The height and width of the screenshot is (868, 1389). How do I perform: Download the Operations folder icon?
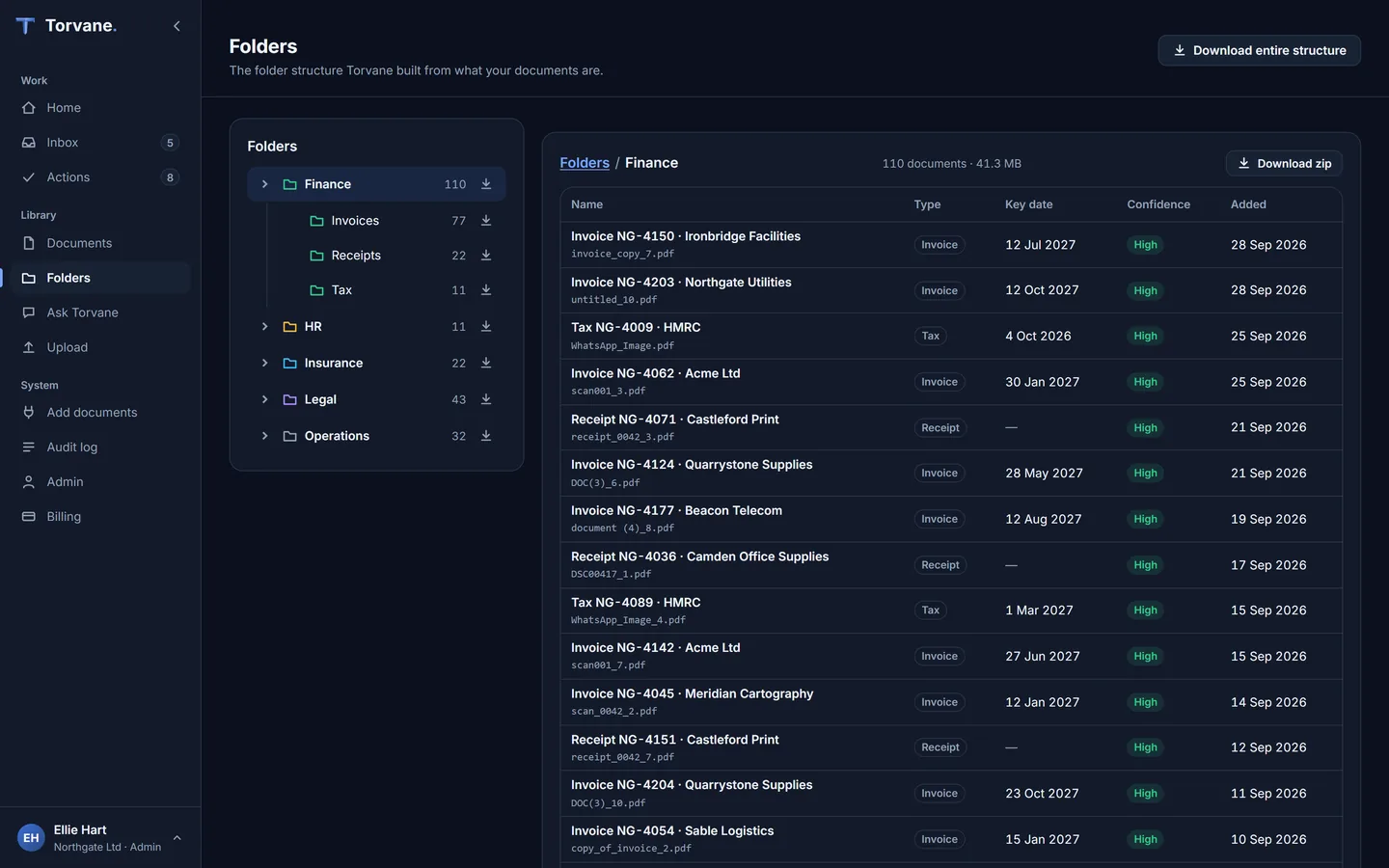(x=486, y=436)
